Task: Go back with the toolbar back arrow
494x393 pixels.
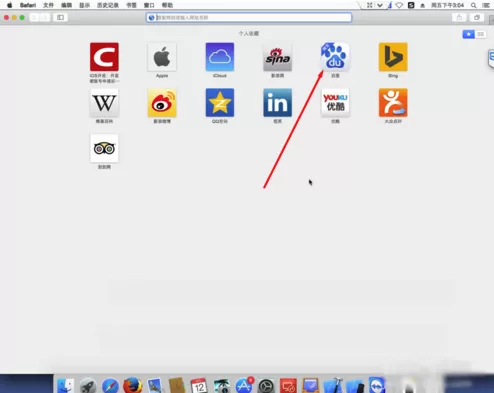Action: (x=34, y=17)
